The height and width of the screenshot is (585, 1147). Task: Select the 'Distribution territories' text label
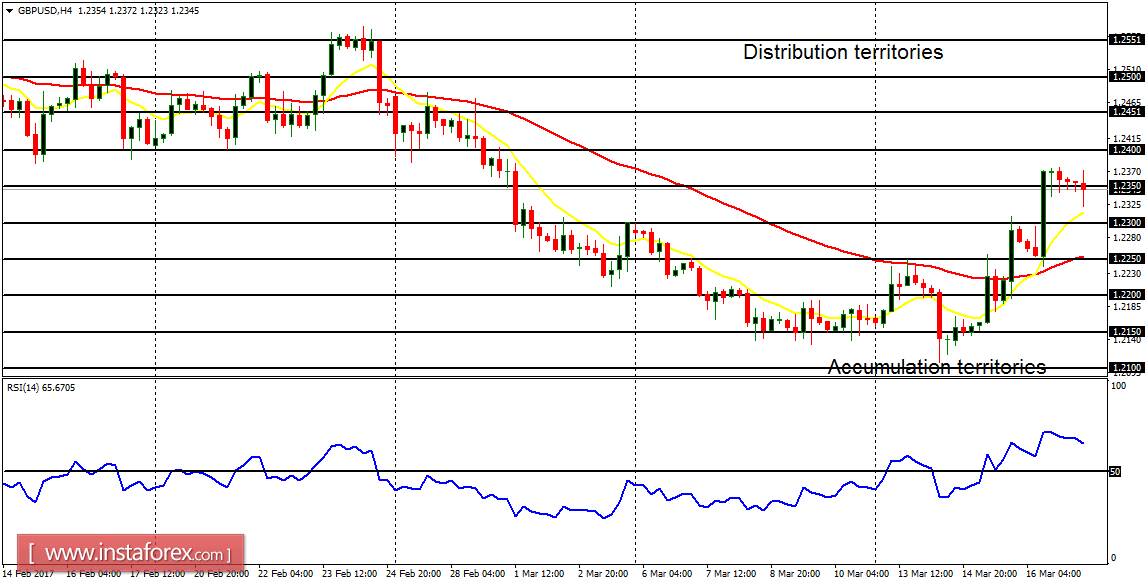coord(843,52)
